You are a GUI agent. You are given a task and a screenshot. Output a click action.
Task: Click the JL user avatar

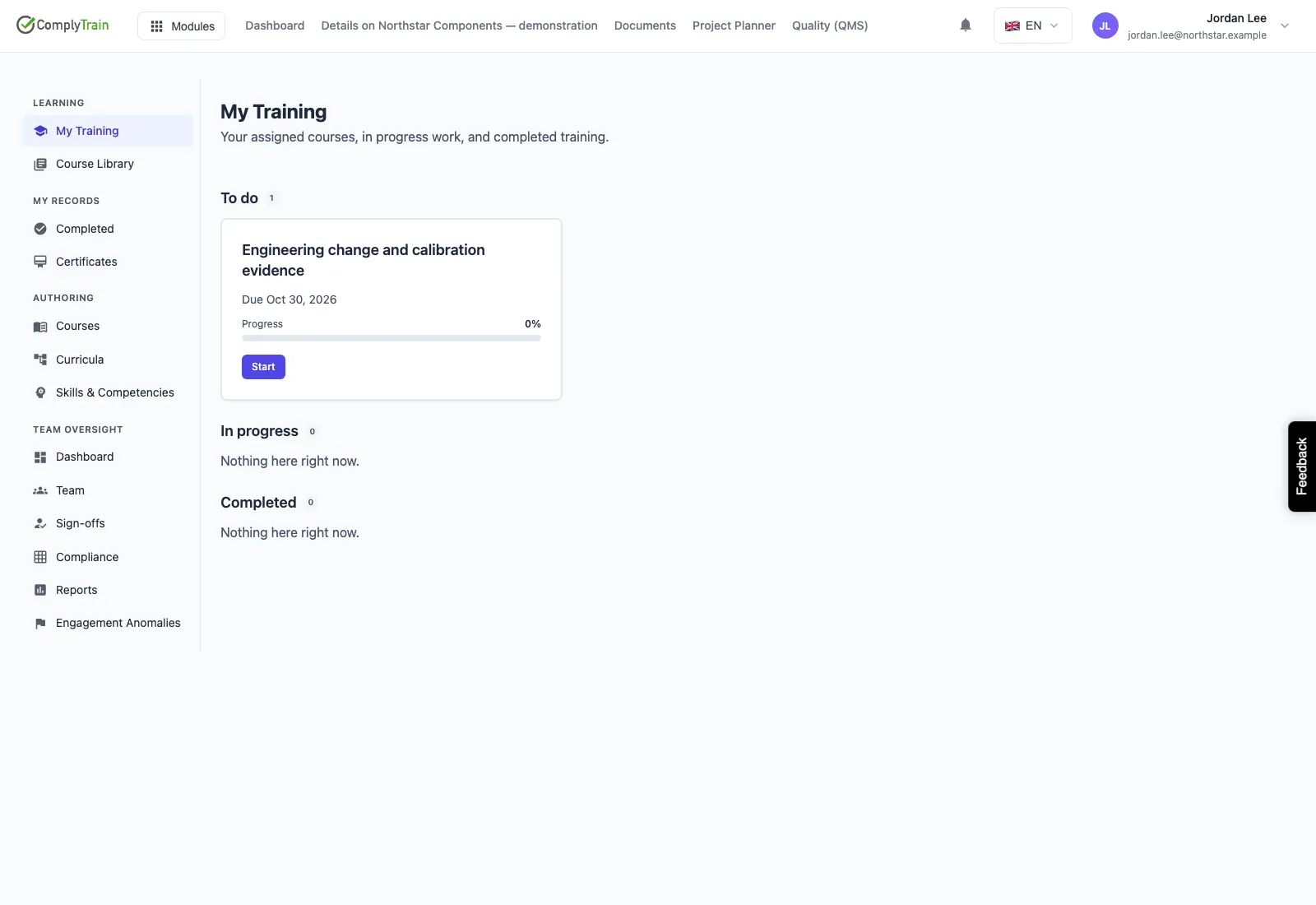pos(1105,26)
